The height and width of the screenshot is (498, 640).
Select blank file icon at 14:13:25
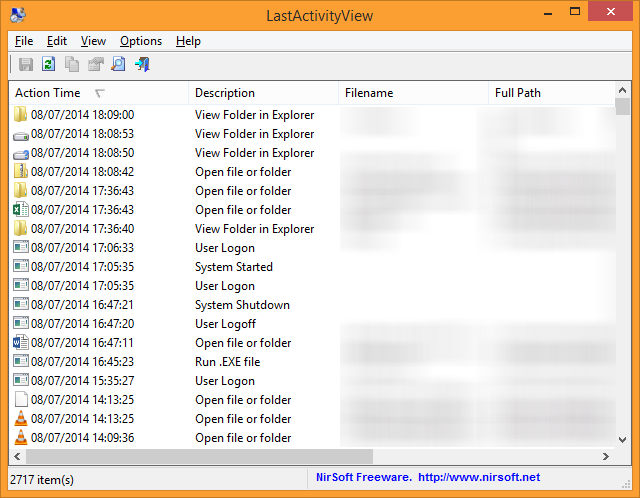pyautogui.click(x=20, y=399)
